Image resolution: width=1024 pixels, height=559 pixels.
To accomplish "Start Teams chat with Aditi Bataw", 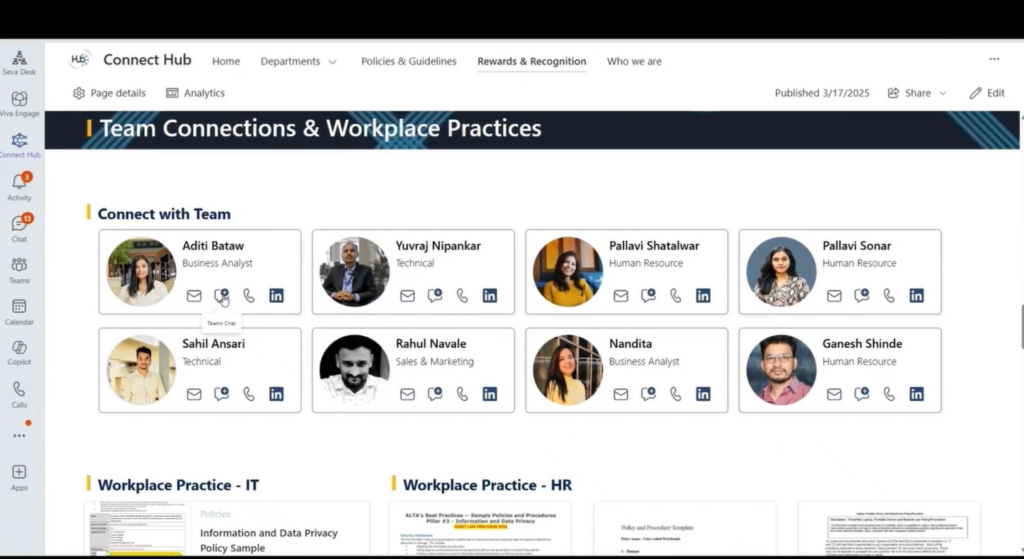I will tap(221, 296).
